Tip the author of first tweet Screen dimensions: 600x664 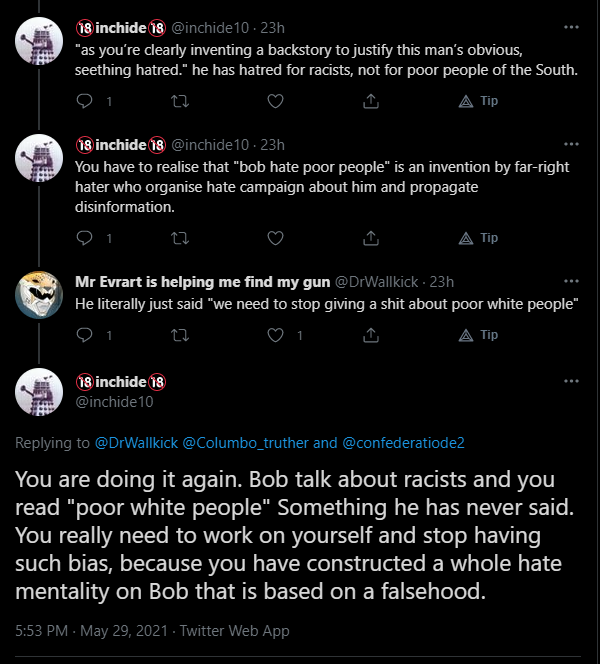tap(478, 101)
